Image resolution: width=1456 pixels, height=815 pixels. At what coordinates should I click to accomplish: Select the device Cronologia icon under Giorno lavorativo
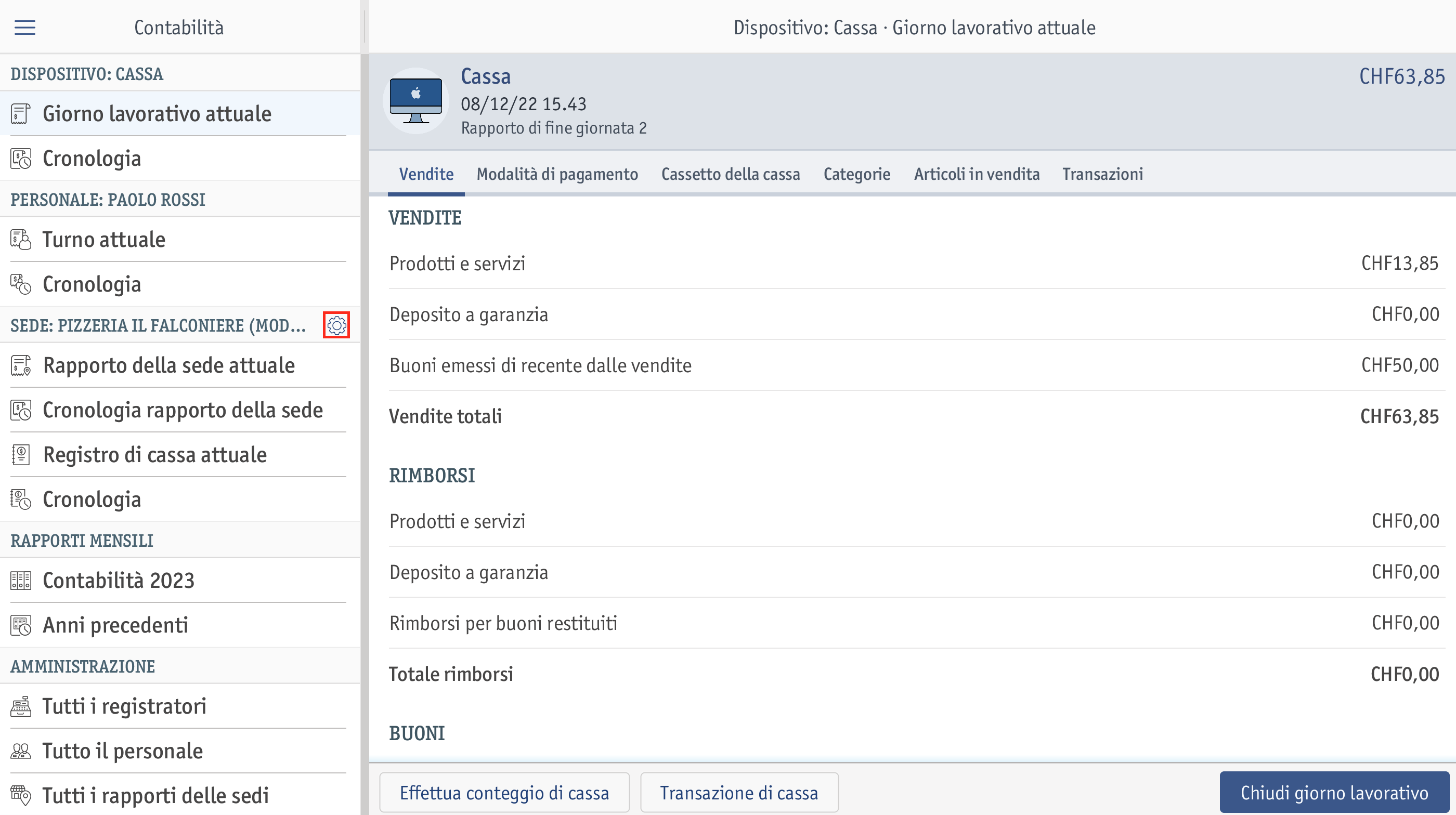point(21,159)
